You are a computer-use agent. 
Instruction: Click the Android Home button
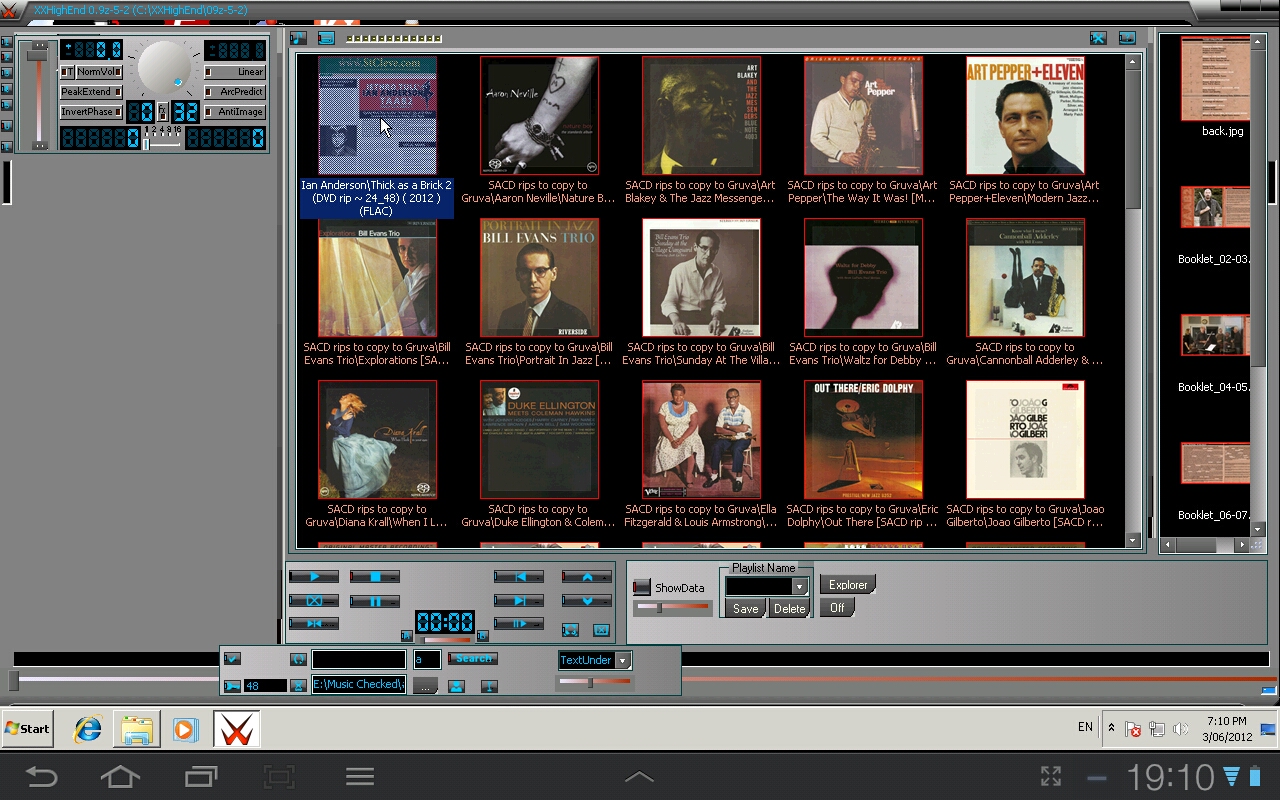click(x=120, y=776)
